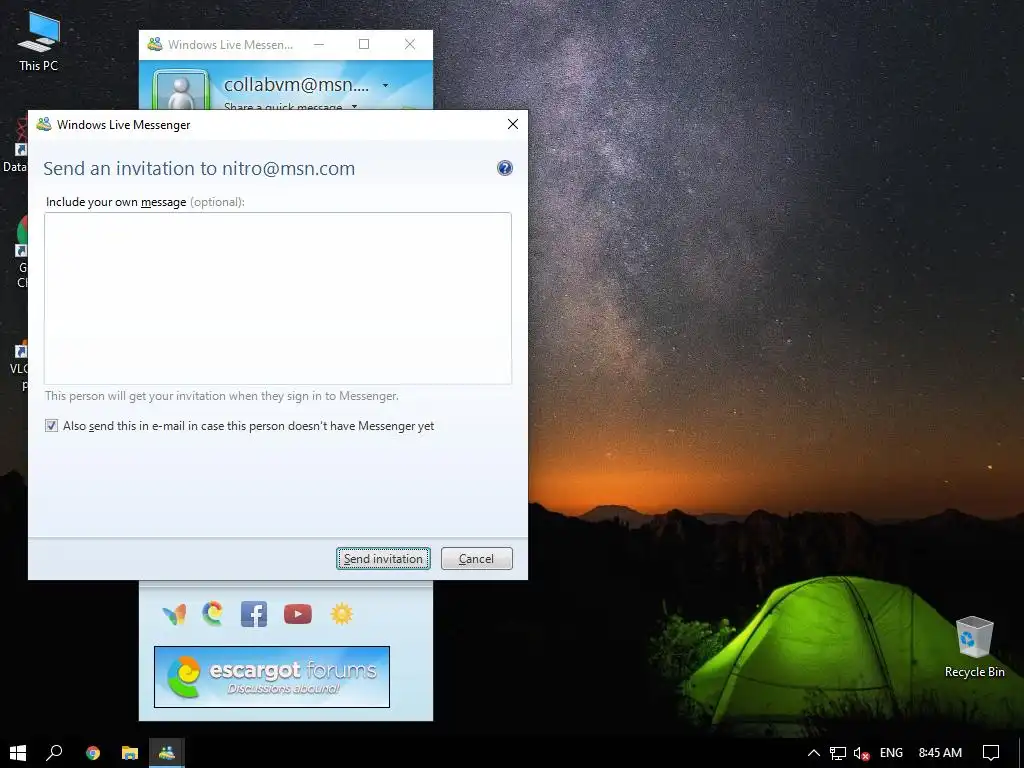Minimize the background Windows Live Messenger window

(x=319, y=44)
